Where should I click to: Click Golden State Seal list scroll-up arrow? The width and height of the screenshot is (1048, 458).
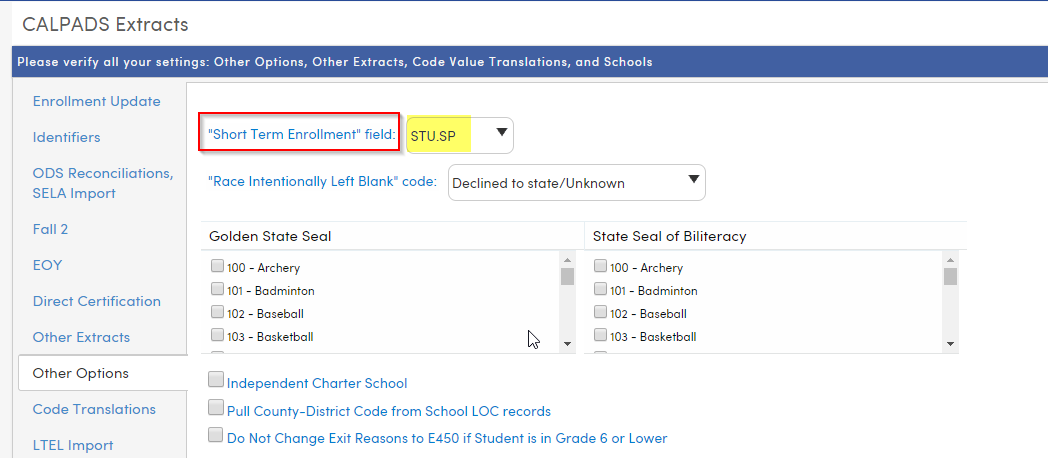pyautogui.click(x=567, y=260)
